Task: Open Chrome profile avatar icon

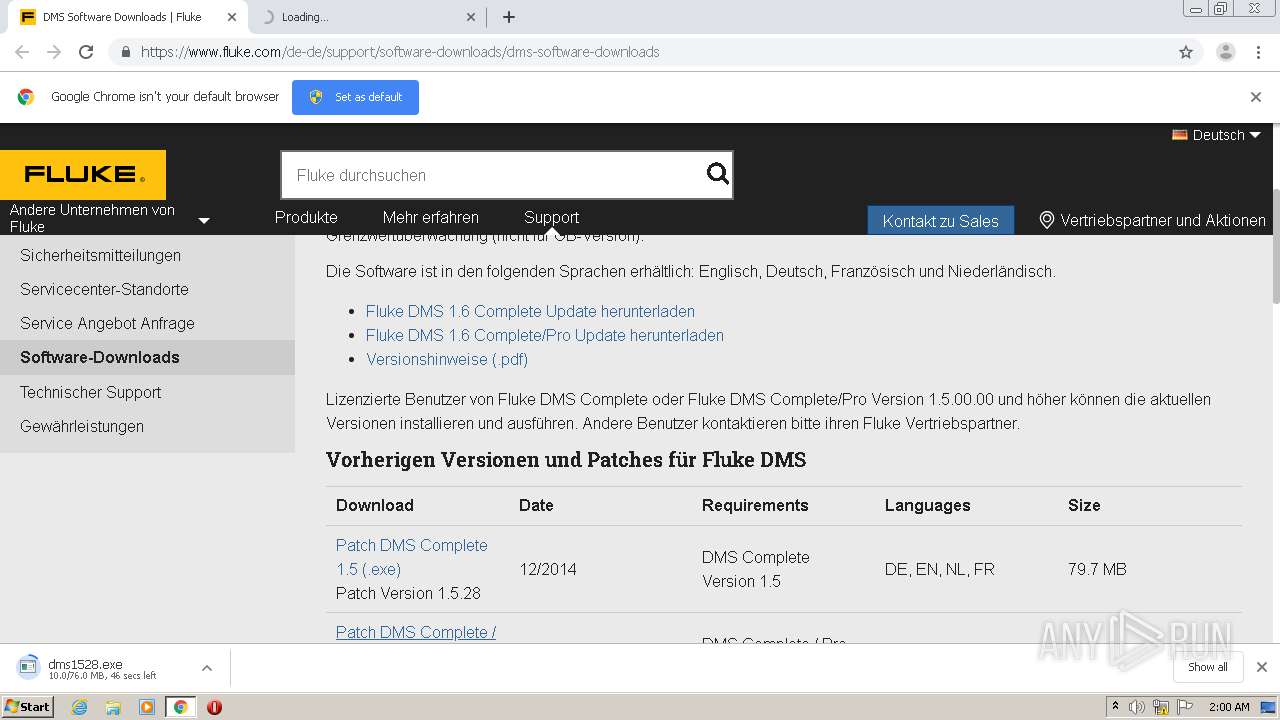Action: [1225, 52]
